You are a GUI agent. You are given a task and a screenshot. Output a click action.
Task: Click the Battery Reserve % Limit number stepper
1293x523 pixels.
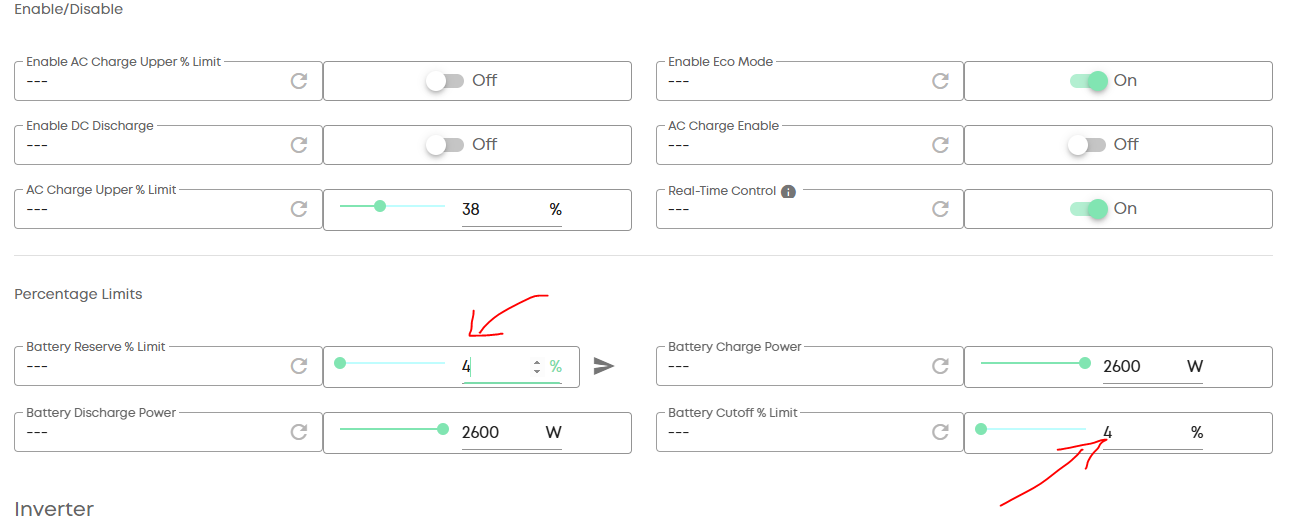point(537,366)
